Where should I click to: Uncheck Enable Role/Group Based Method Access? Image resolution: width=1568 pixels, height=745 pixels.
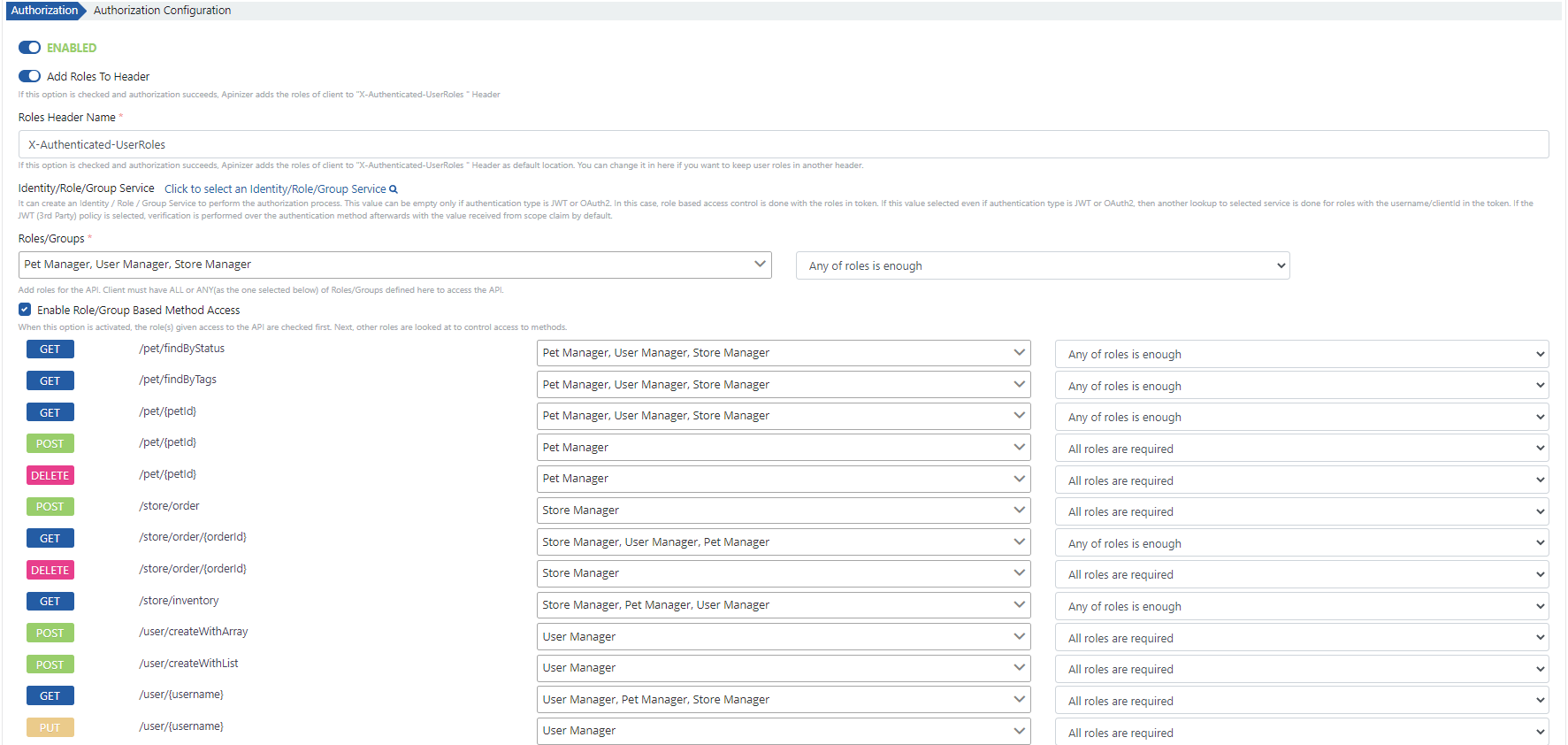point(25,310)
